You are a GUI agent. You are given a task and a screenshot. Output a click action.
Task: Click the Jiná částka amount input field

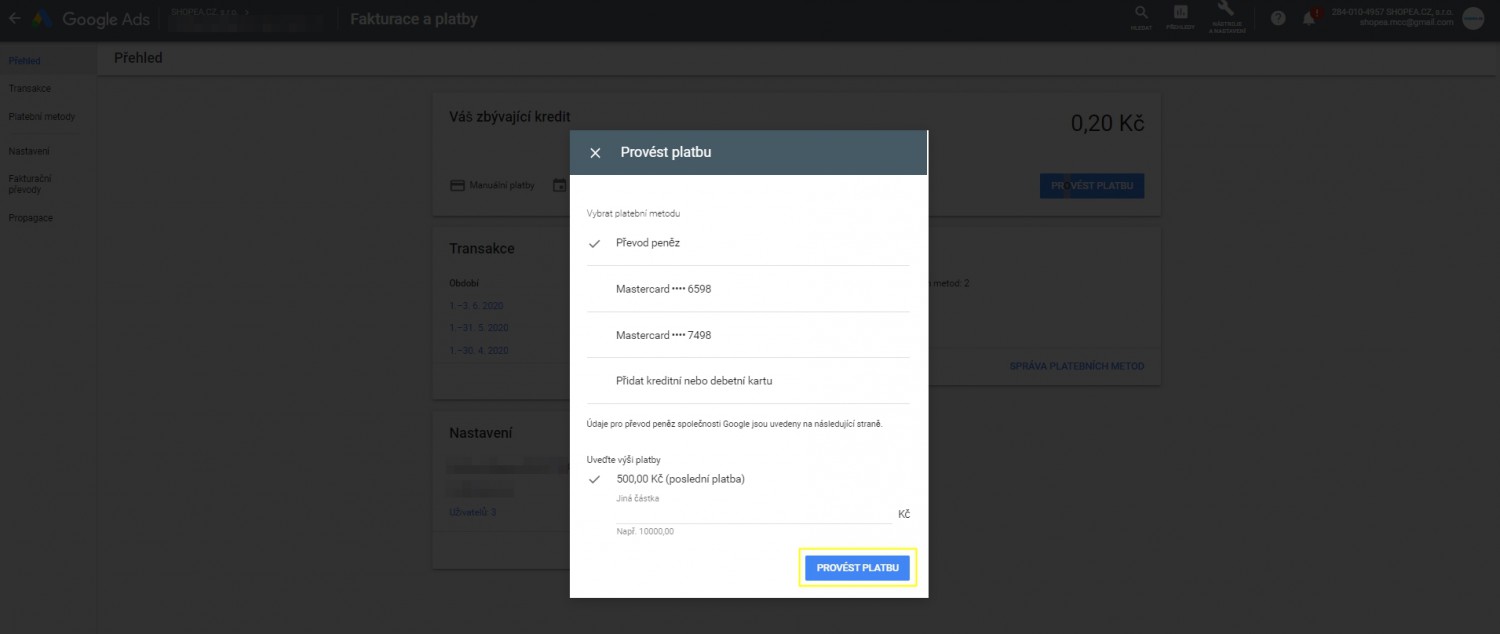[754, 513]
